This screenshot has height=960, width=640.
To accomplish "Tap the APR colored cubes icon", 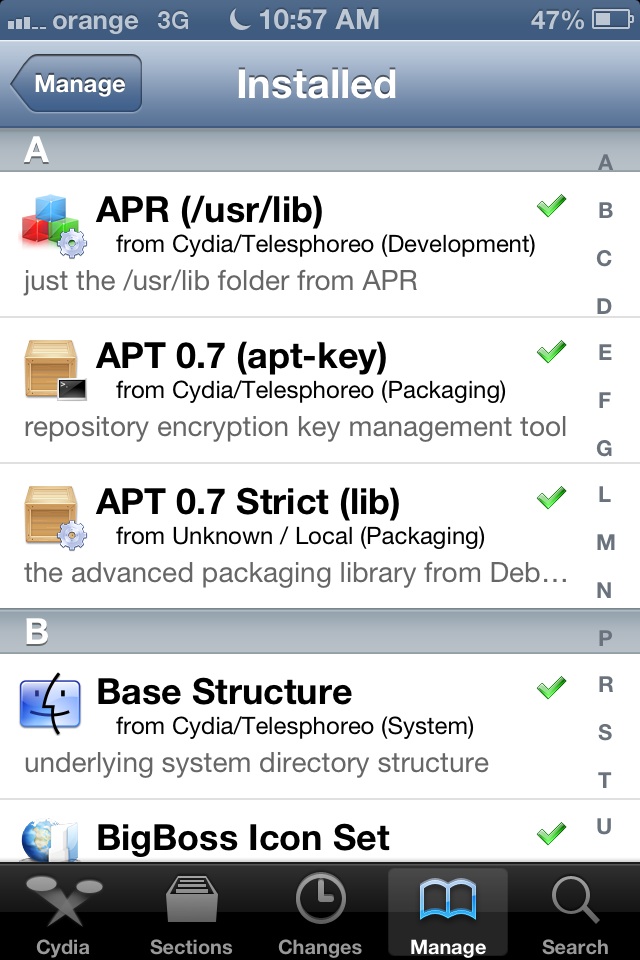I will point(53,226).
